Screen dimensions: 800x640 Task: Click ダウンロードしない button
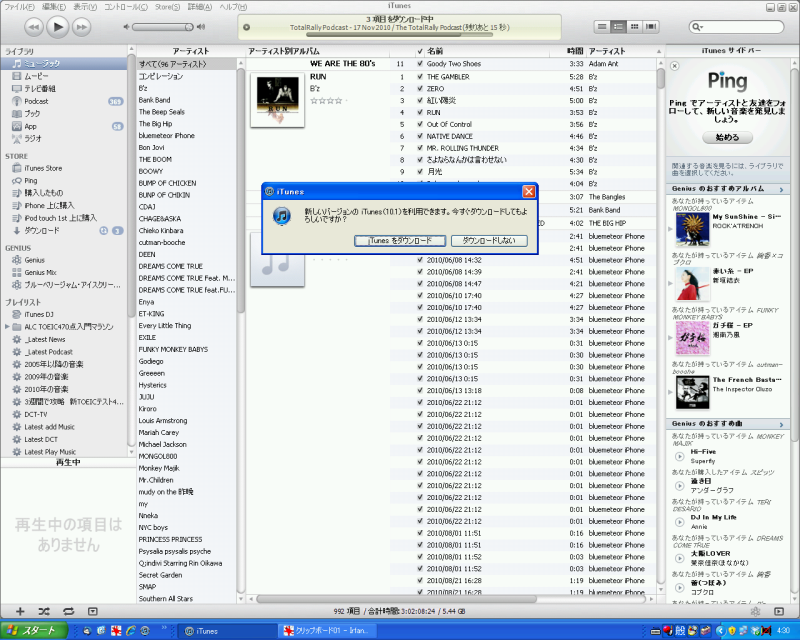(489, 240)
